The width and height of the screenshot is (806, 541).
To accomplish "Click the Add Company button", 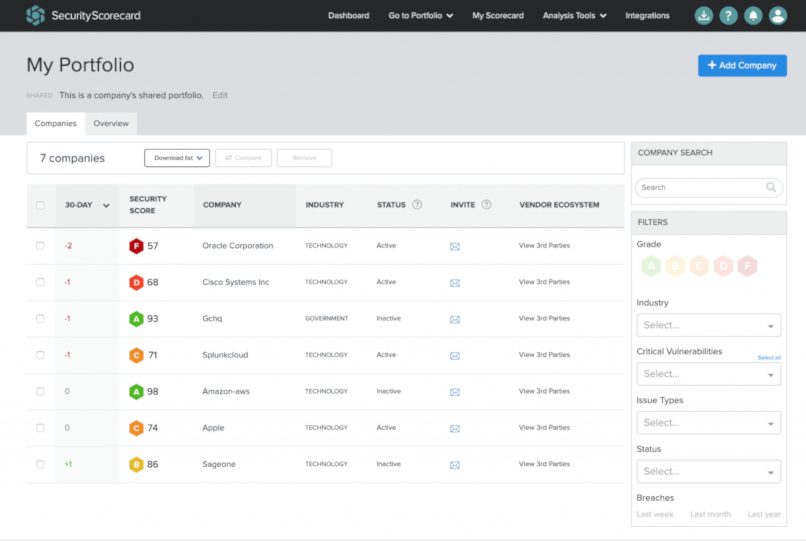I will tap(742, 65).
